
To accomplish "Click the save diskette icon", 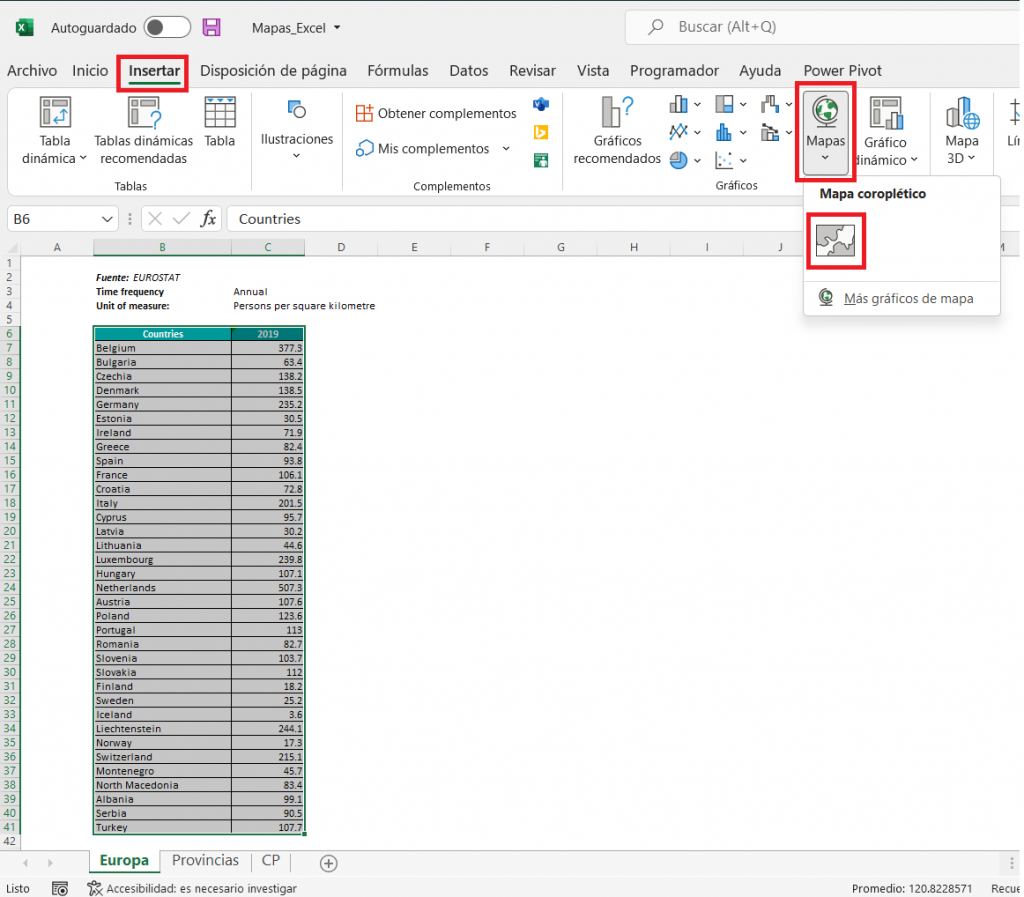I will click(x=212, y=27).
